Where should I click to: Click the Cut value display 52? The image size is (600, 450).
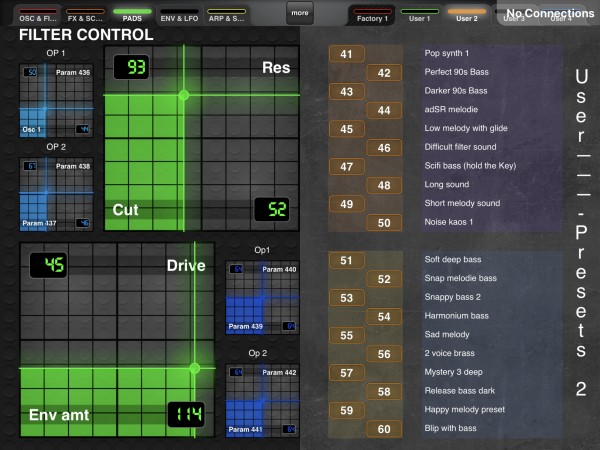(x=272, y=209)
